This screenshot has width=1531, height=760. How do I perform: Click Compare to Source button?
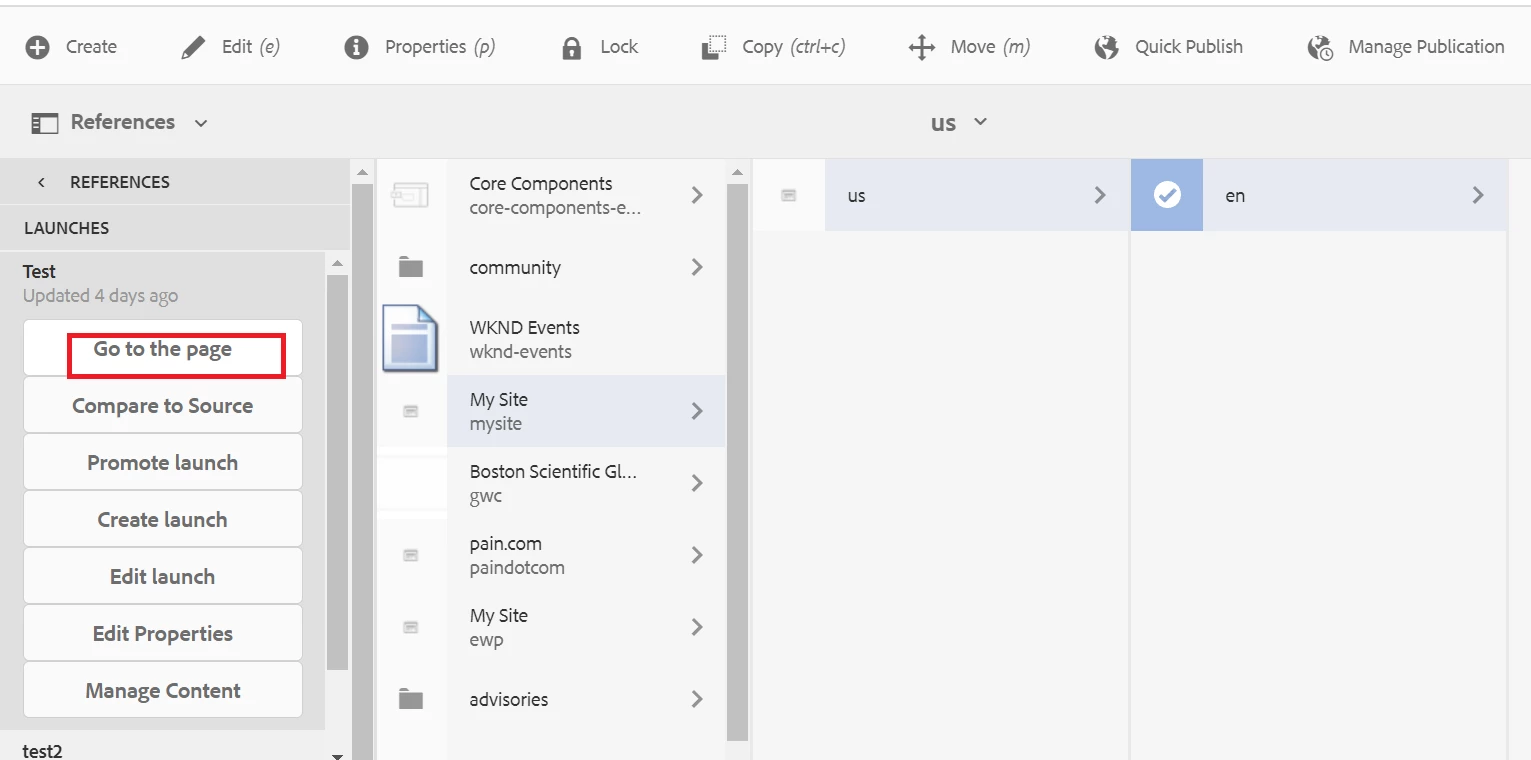point(163,406)
